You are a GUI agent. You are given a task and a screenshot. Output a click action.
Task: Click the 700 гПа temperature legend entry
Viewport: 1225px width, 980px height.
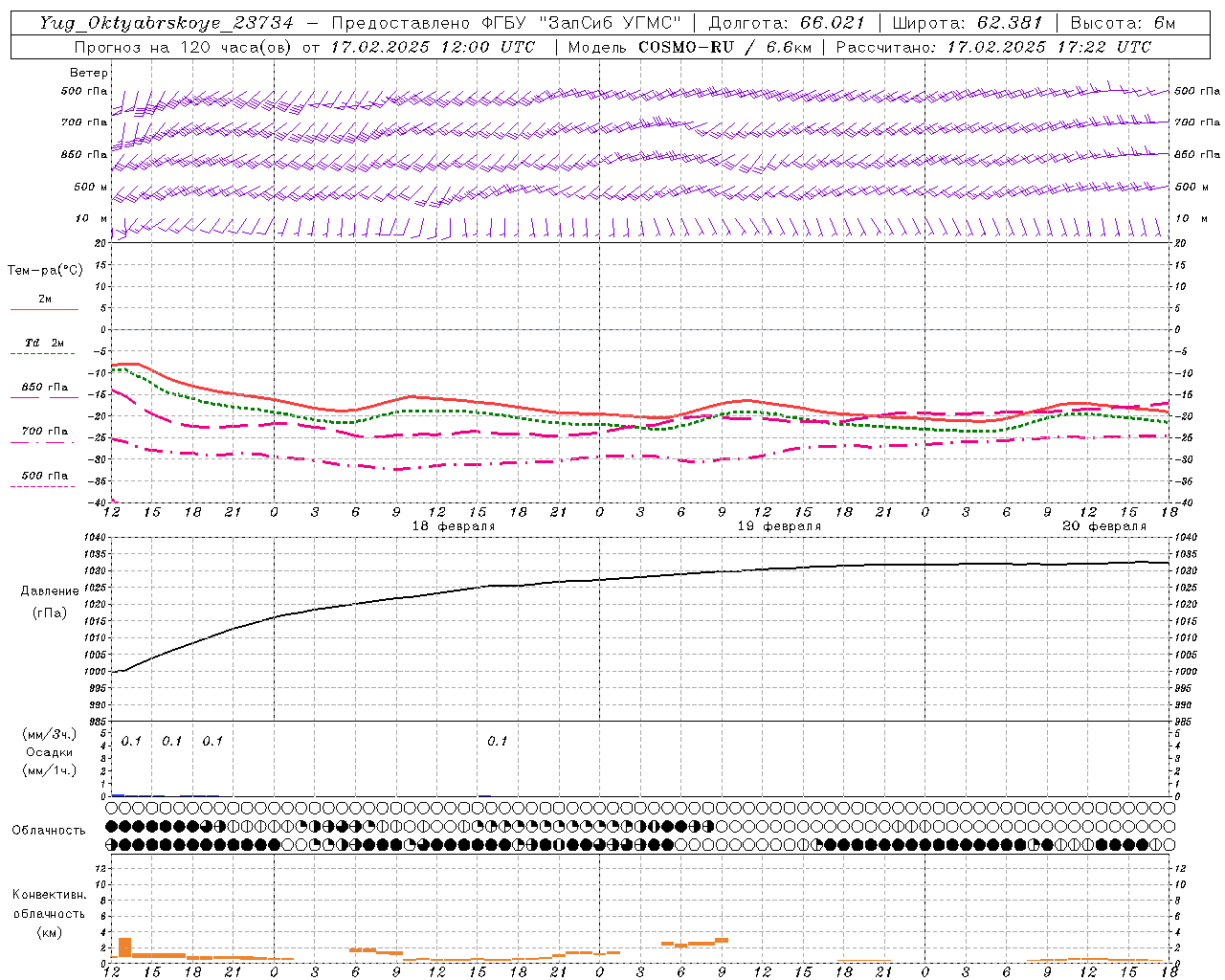point(44,432)
